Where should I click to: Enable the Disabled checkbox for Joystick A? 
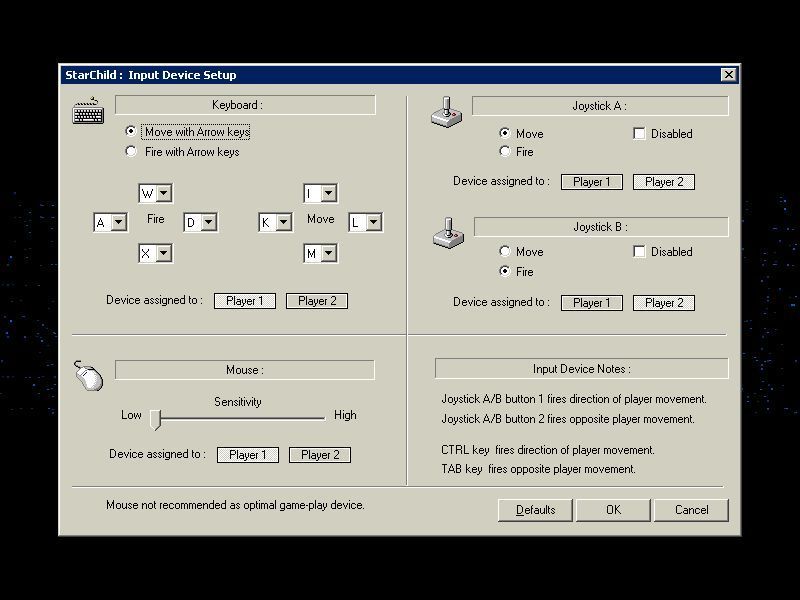pyautogui.click(x=639, y=133)
